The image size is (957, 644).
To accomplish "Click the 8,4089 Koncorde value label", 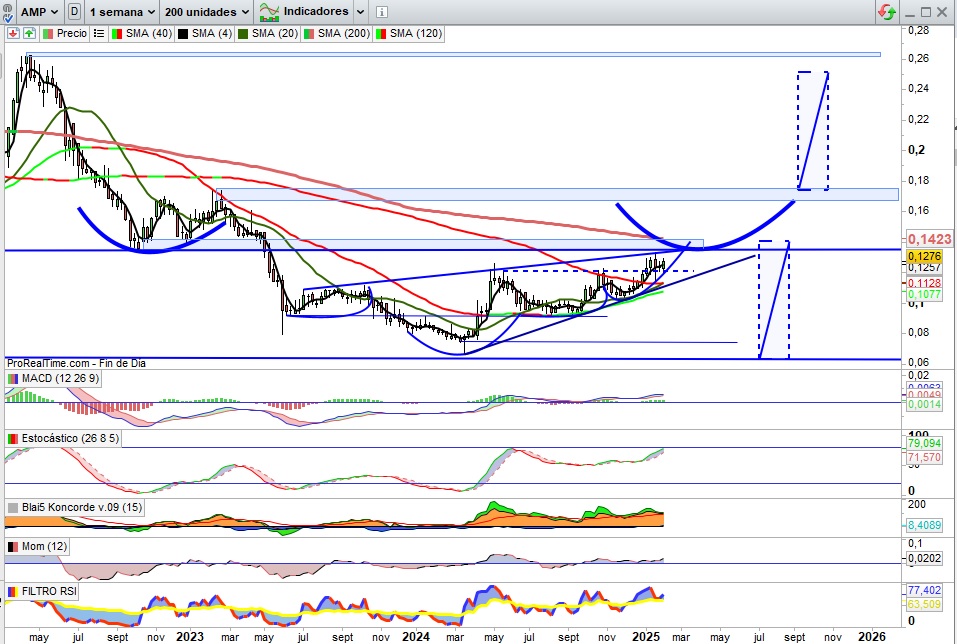I will (x=925, y=524).
